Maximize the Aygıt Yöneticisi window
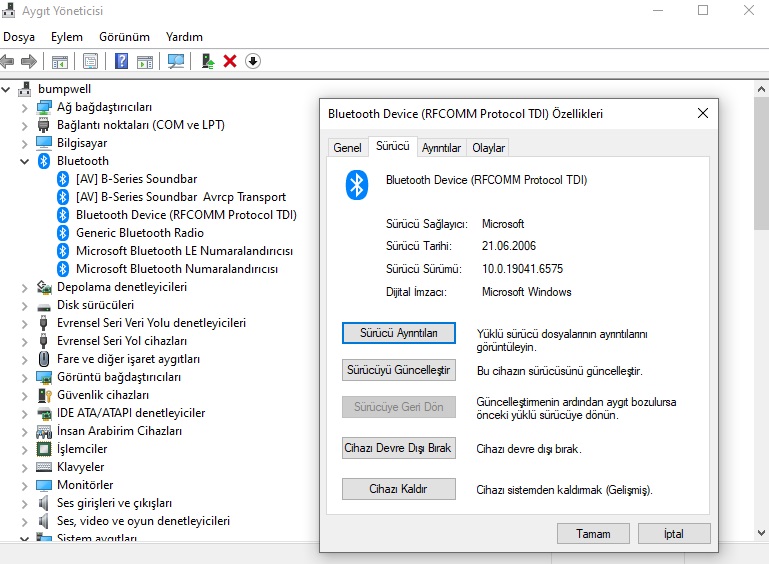The height and width of the screenshot is (564, 769). [703, 10]
